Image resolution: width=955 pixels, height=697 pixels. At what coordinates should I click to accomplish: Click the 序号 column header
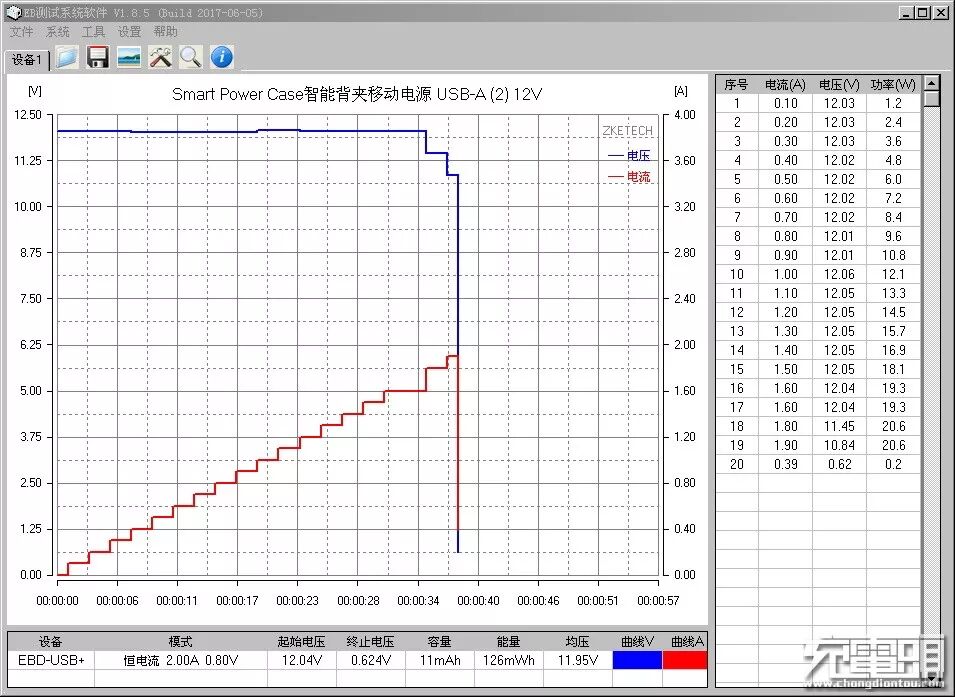tap(736, 85)
